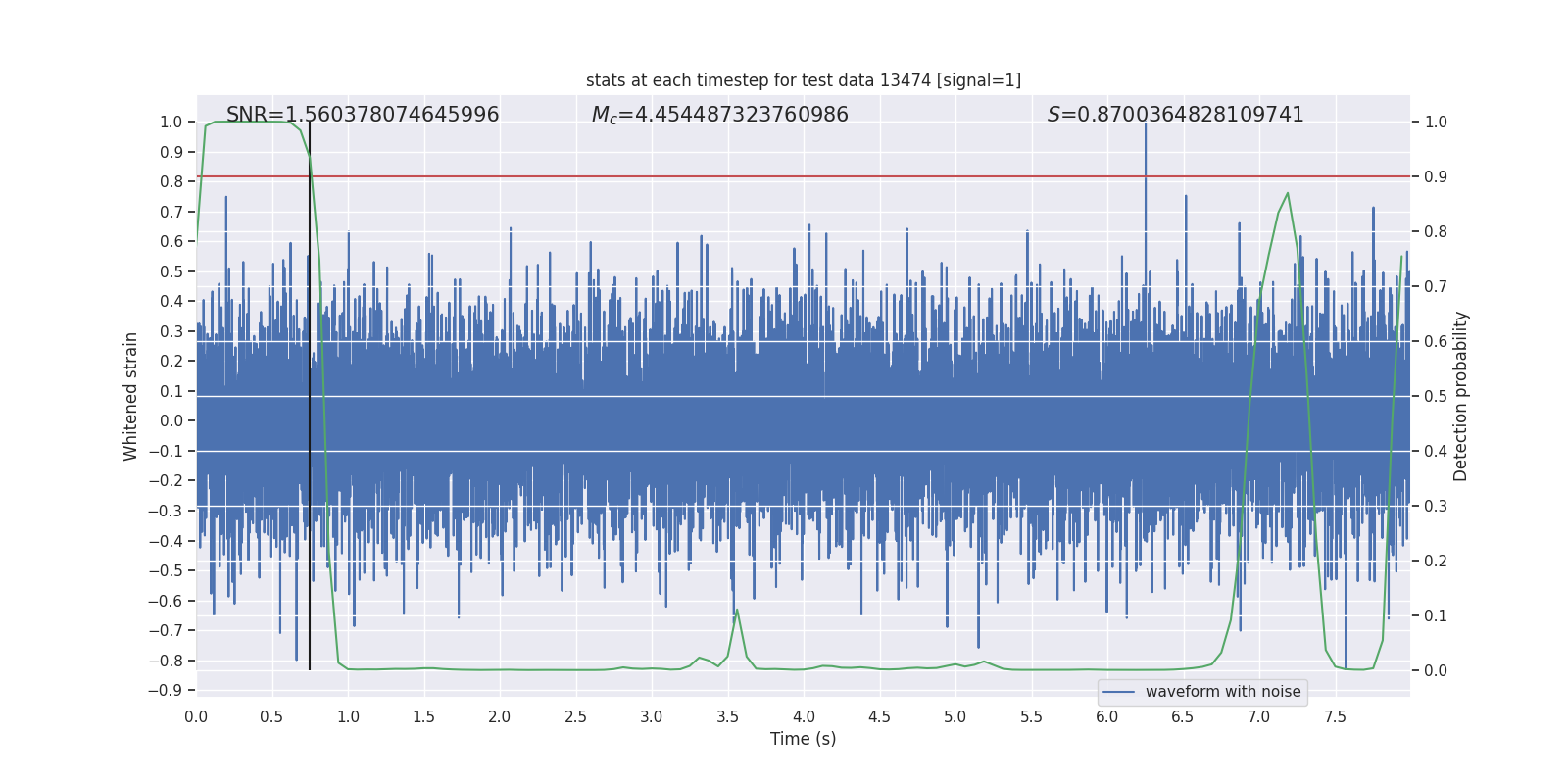Click the 0.5 tick on right probability axis
This screenshot has width=1568, height=784.
click(x=1436, y=397)
